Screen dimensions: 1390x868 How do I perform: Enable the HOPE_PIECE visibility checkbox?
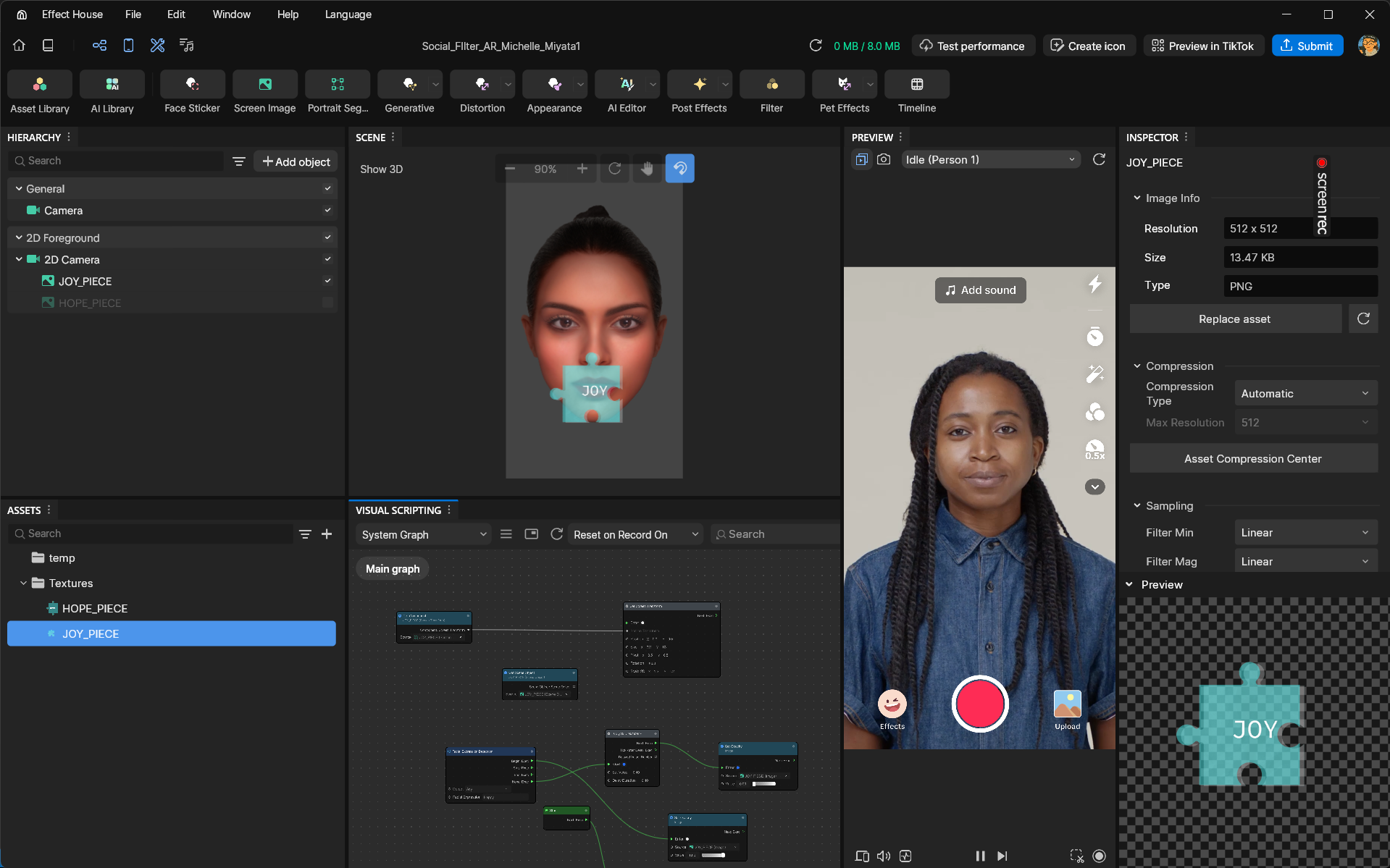(327, 303)
